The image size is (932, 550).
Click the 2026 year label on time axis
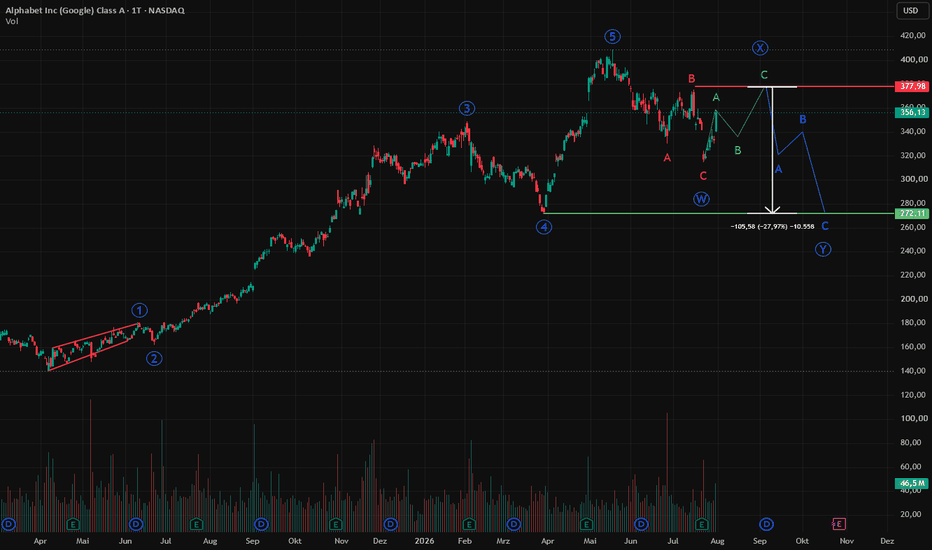(x=424, y=541)
